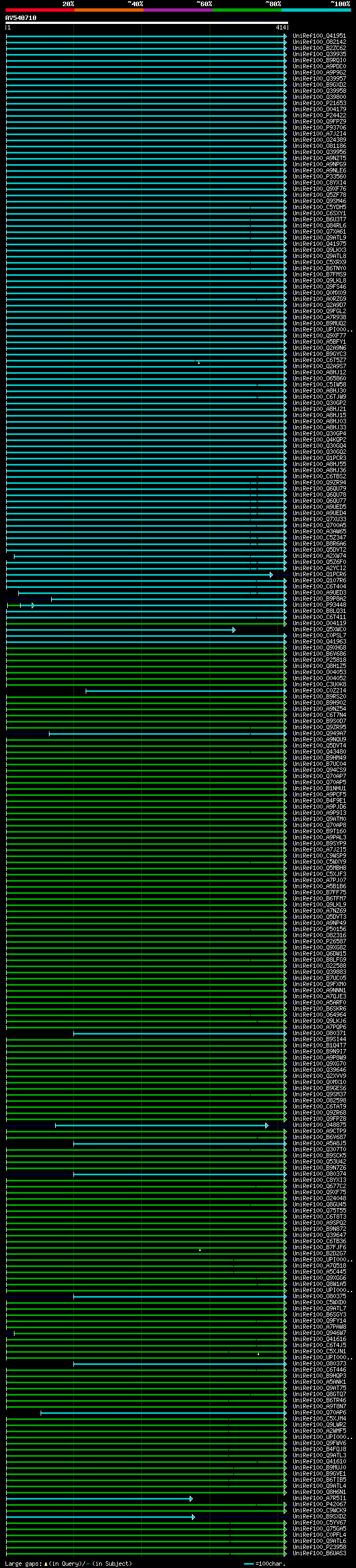Select hit label UniRef100_P33560

[319, 176]
